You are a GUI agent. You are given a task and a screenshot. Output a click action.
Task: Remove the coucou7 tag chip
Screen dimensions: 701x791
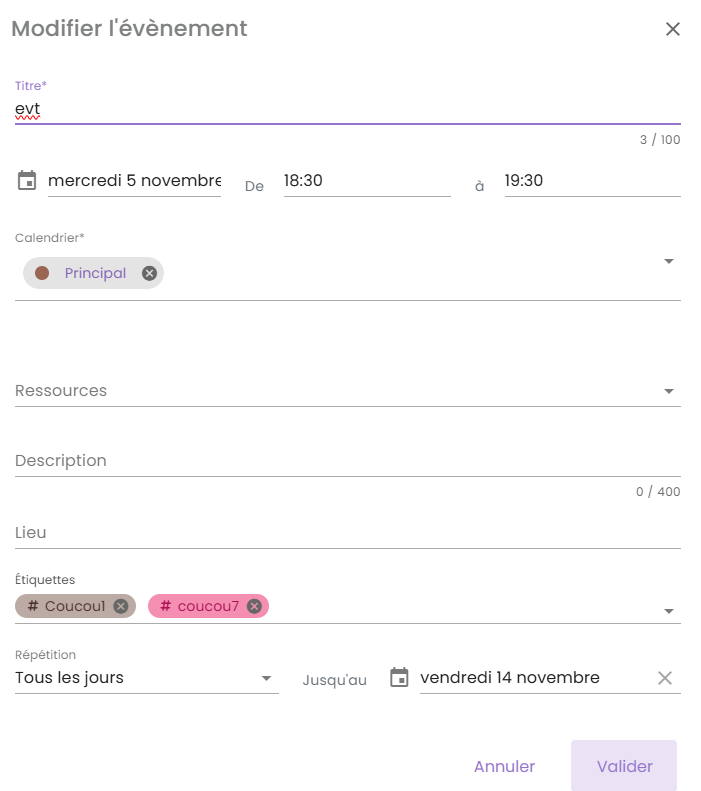pyautogui.click(x=254, y=606)
